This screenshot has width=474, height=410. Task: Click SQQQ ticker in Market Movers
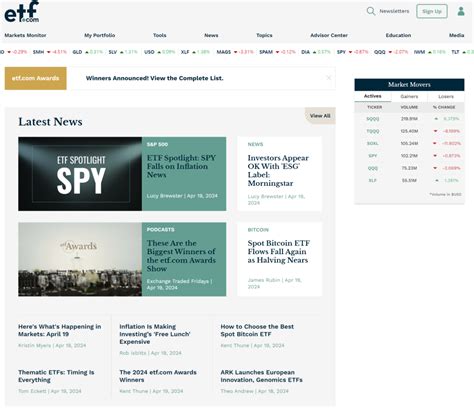pyautogui.click(x=373, y=119)
